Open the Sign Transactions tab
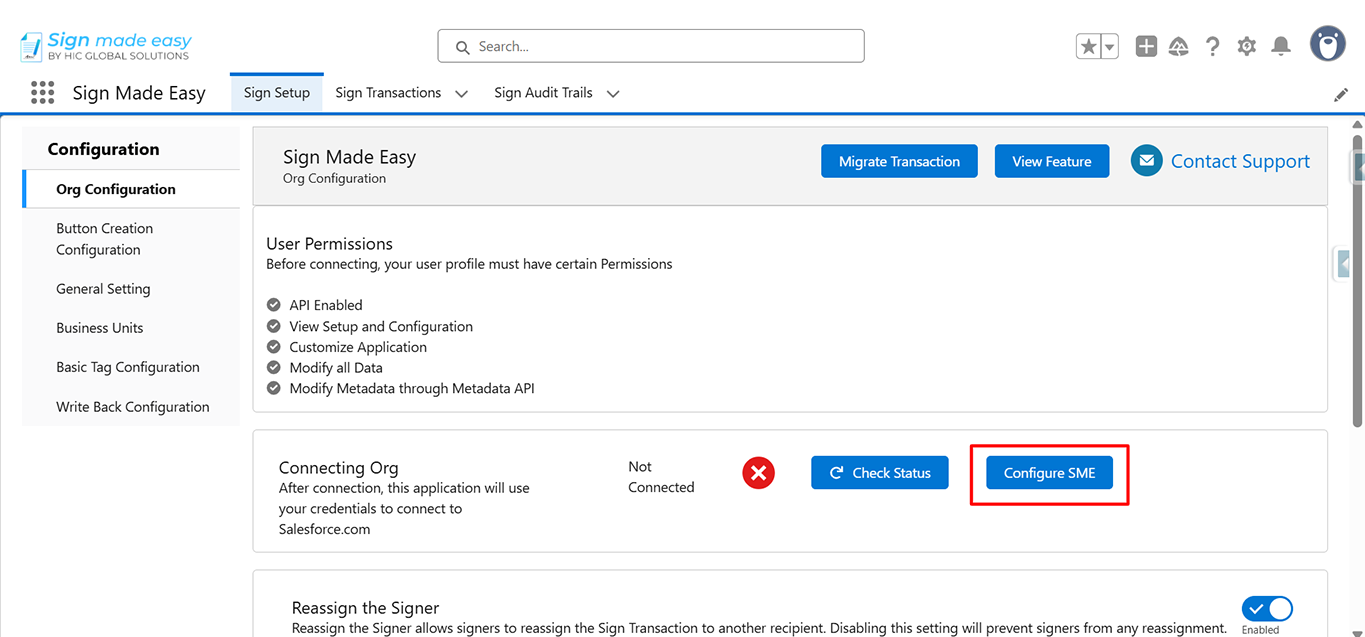Image resolution: width=1365 pixels, height=637 pixels. [x=388, y=93]
